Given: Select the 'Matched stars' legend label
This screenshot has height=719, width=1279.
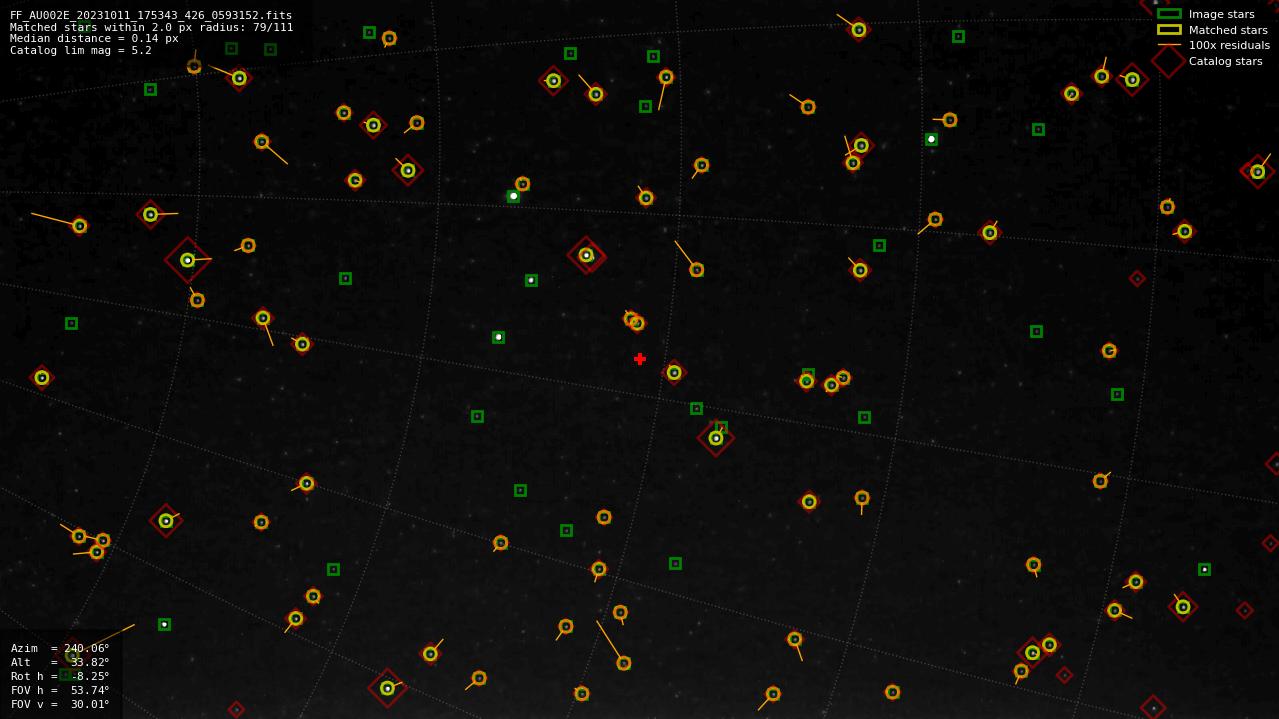Looking at the screenshot, I should click(x=1228, y=30).
